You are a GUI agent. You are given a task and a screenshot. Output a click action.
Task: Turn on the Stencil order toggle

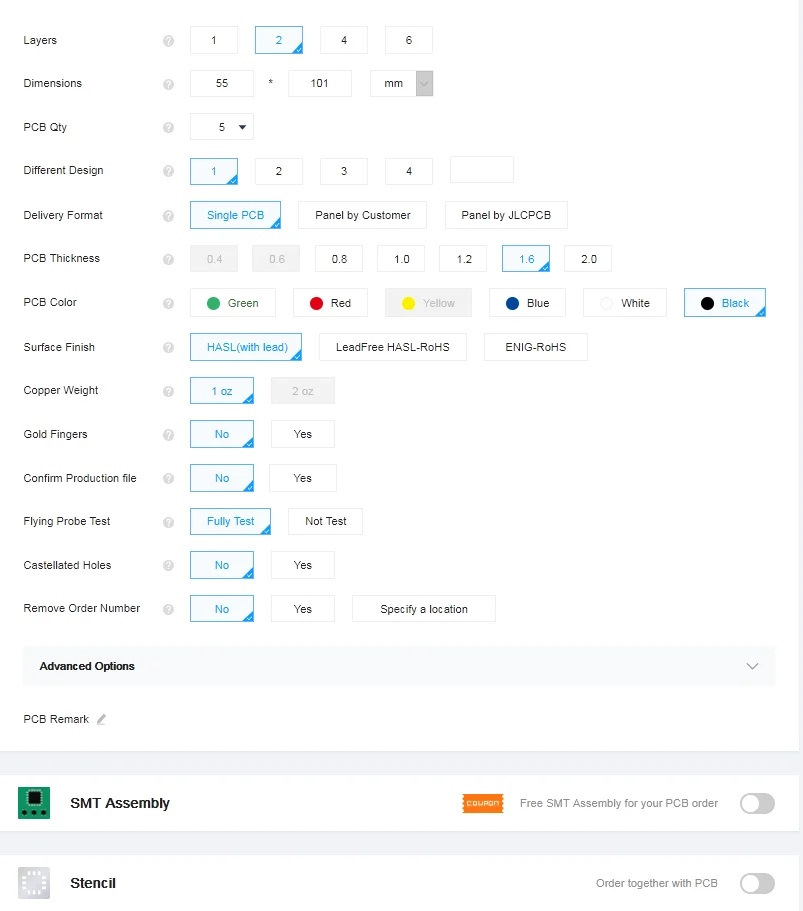coord(757,883)
